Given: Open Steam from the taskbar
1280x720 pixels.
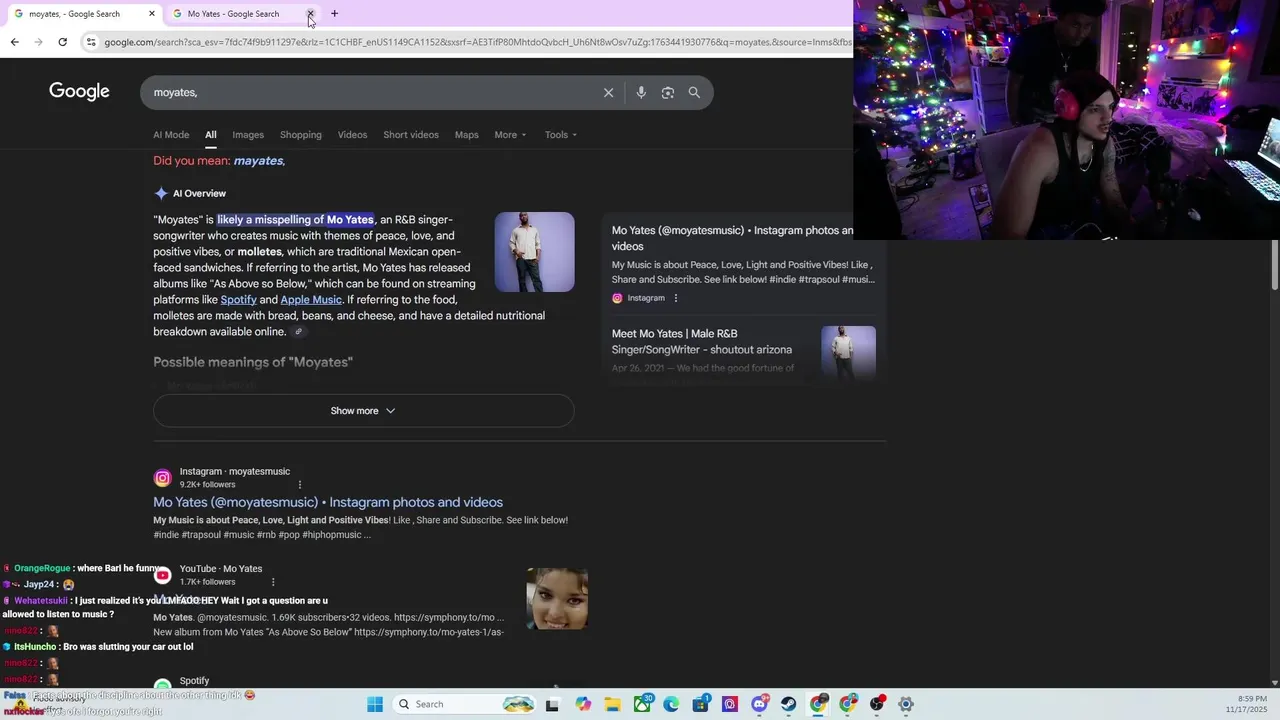Looking at the screenshot, I should pyautogui.click(x=789, y=704).
